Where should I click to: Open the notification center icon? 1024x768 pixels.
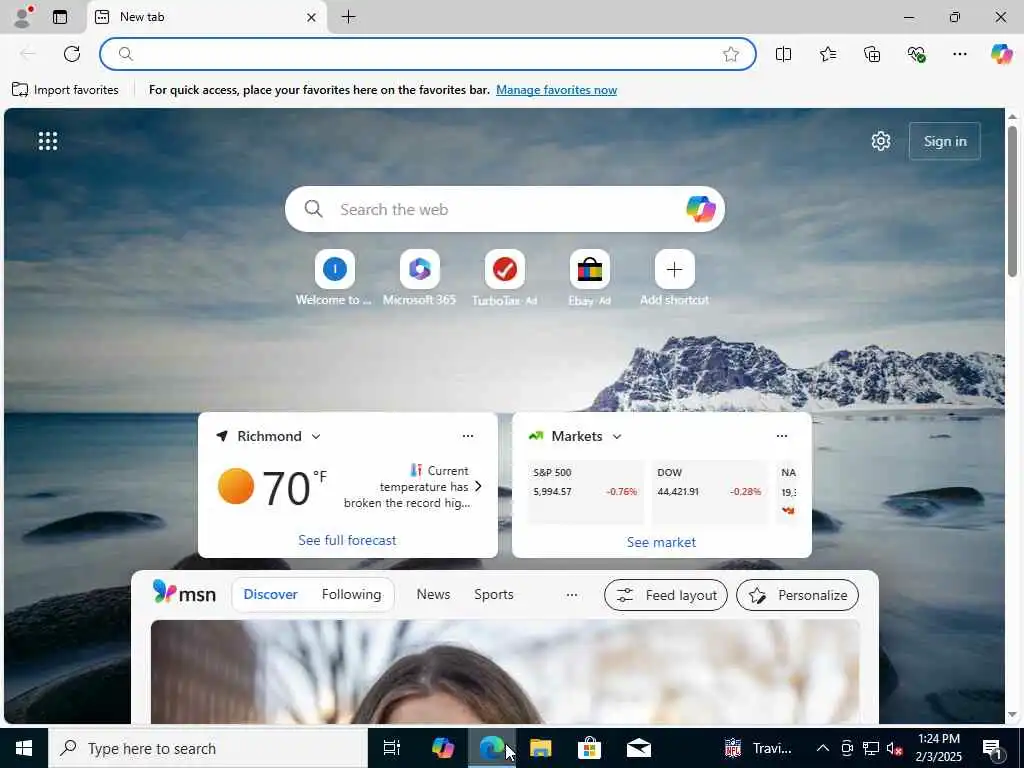pyautogui.click(x=993, y=748)
